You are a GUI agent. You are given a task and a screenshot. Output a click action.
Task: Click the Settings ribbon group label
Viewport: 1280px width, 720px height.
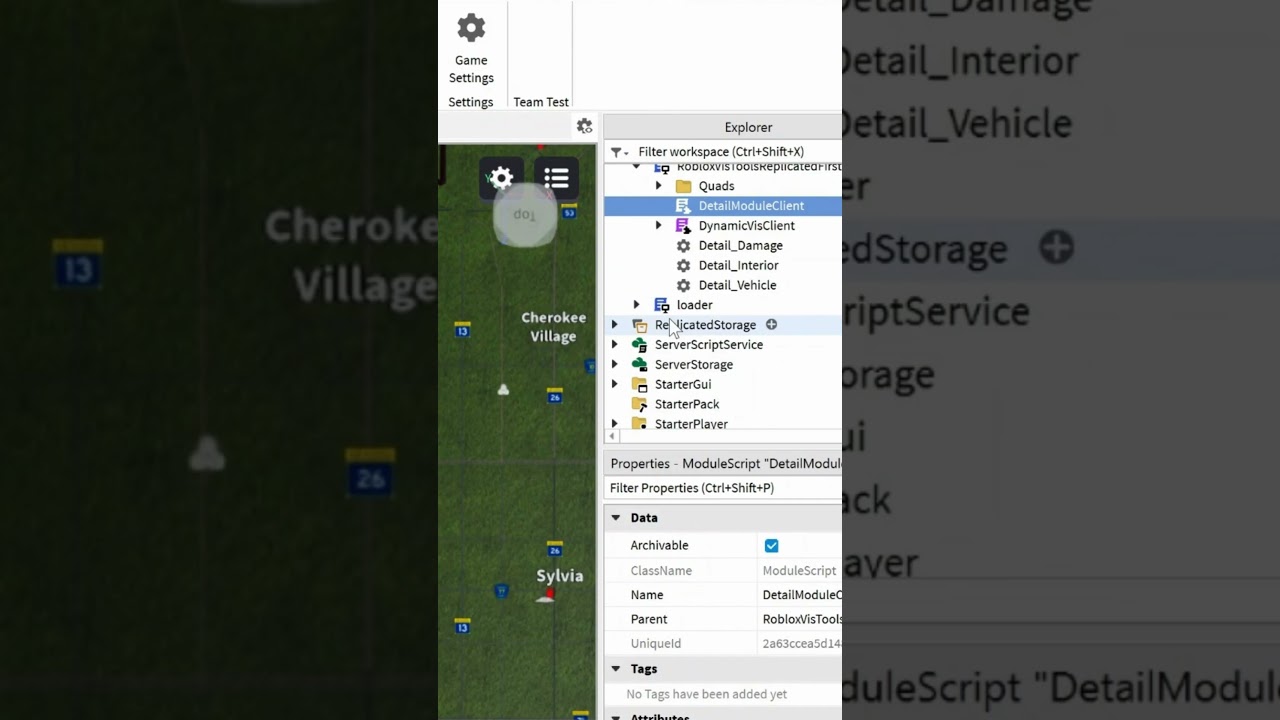pyautogui.click(x=471, y=102)
